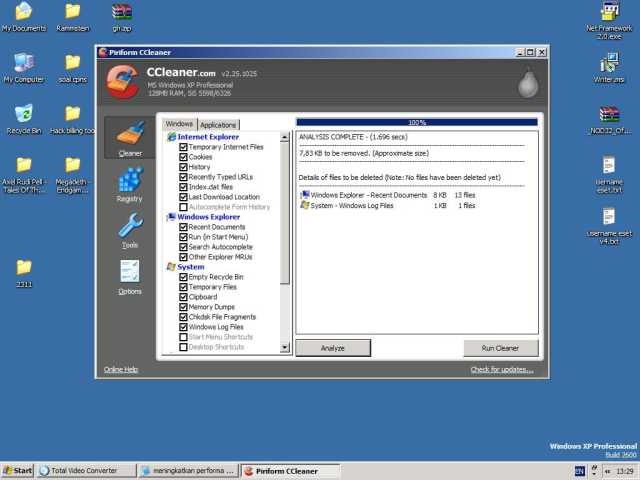Toggle Recently Typed URLs checkbox
The height and width of the screenshot is (480, 640).
[x=183, y=177]
